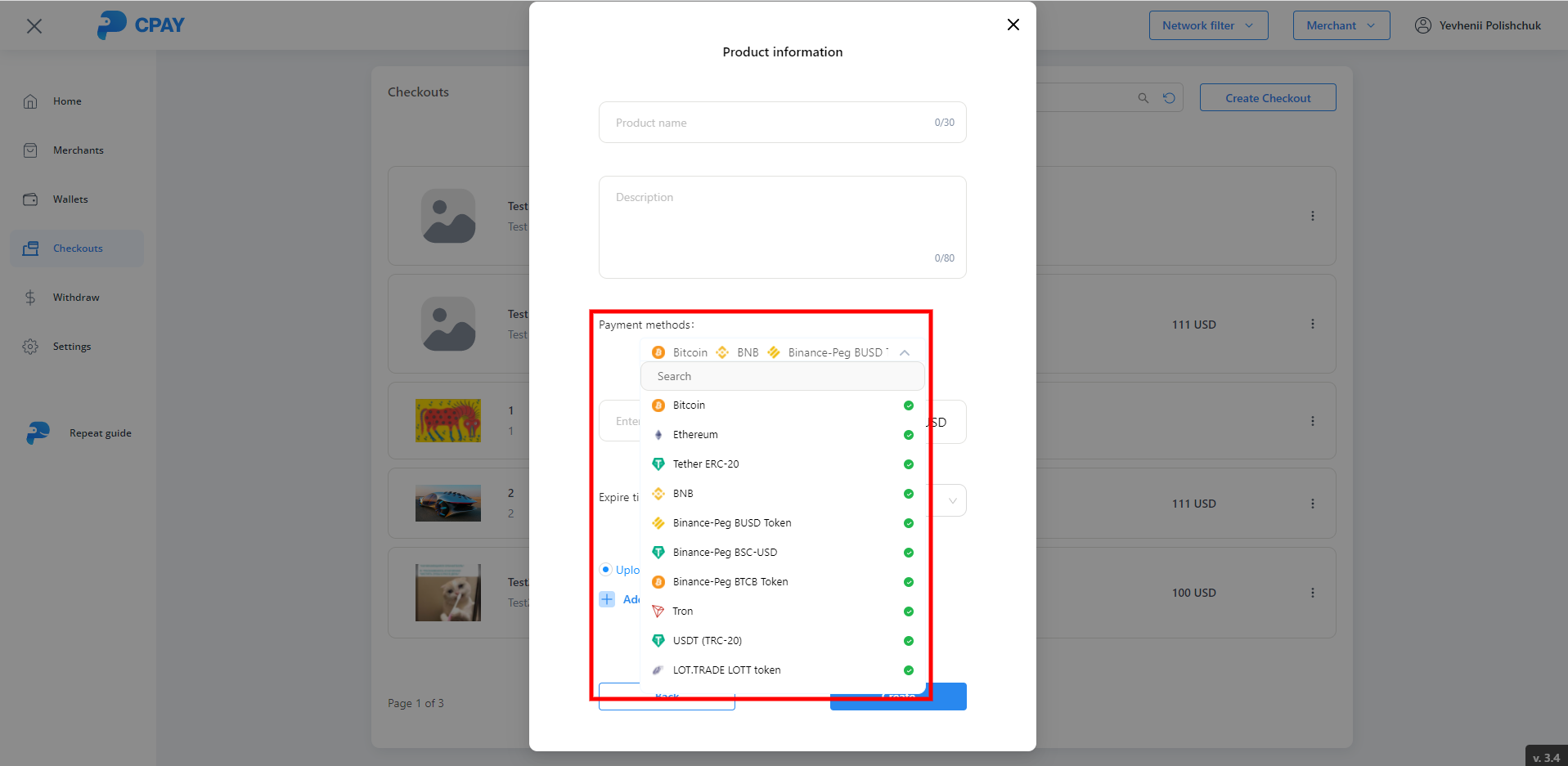Viewport: 1568px width, 766px height.
Task: Open the Network filter dropdown
Action: pos(1207,25)
